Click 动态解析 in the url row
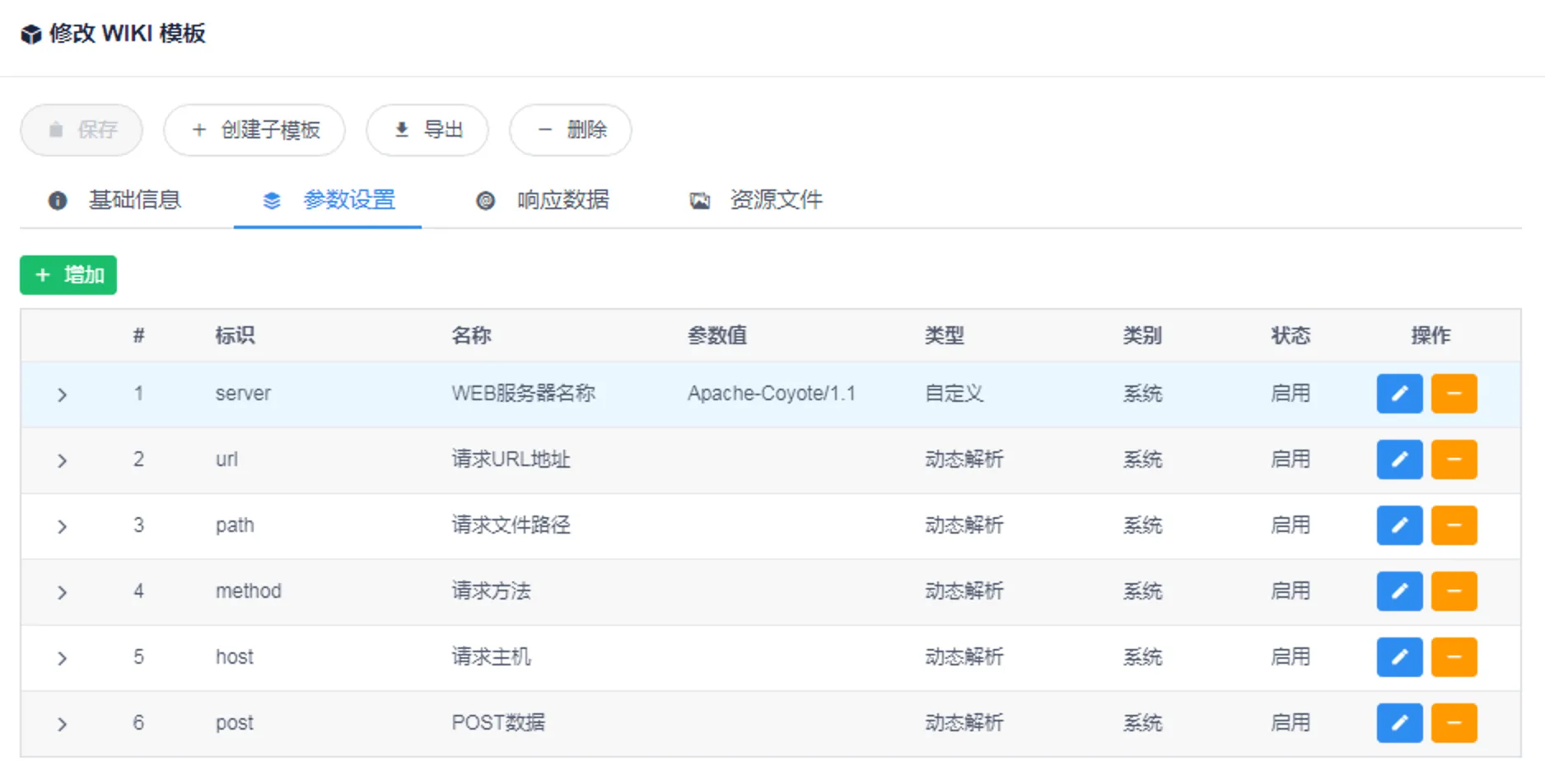 click(x=964, y=460)
